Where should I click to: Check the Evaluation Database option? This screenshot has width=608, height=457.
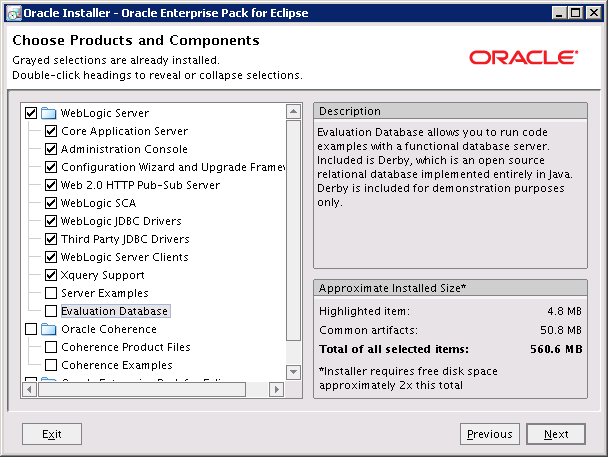(x=51, y=311)
